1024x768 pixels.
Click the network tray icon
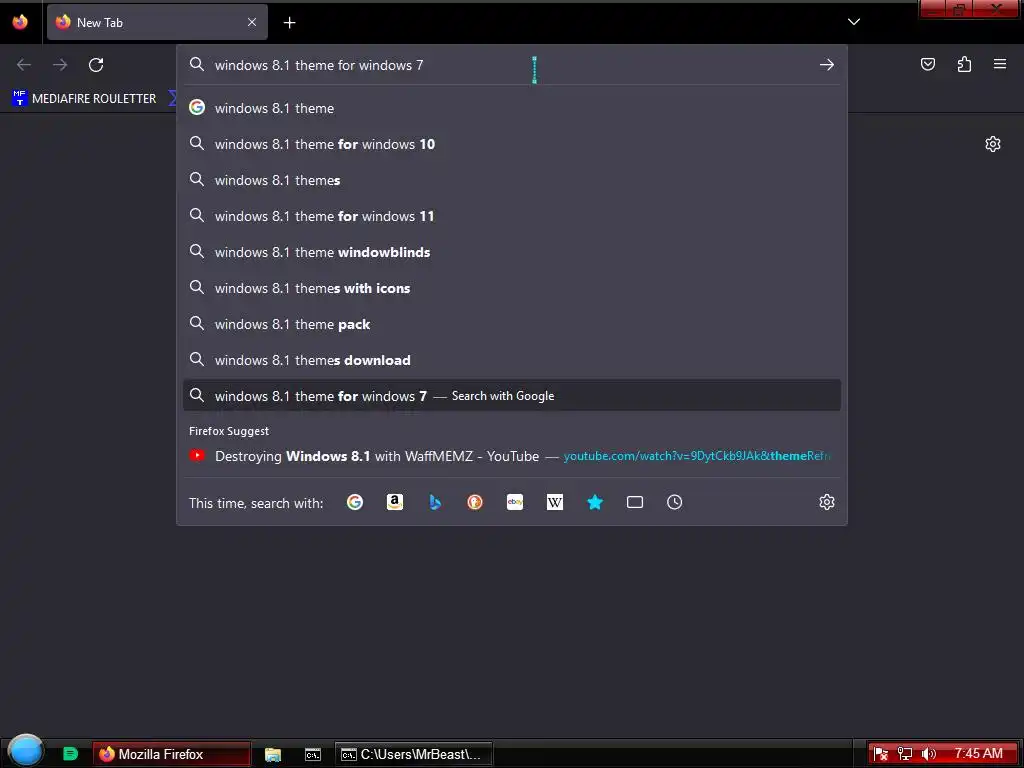coord(904,754)
